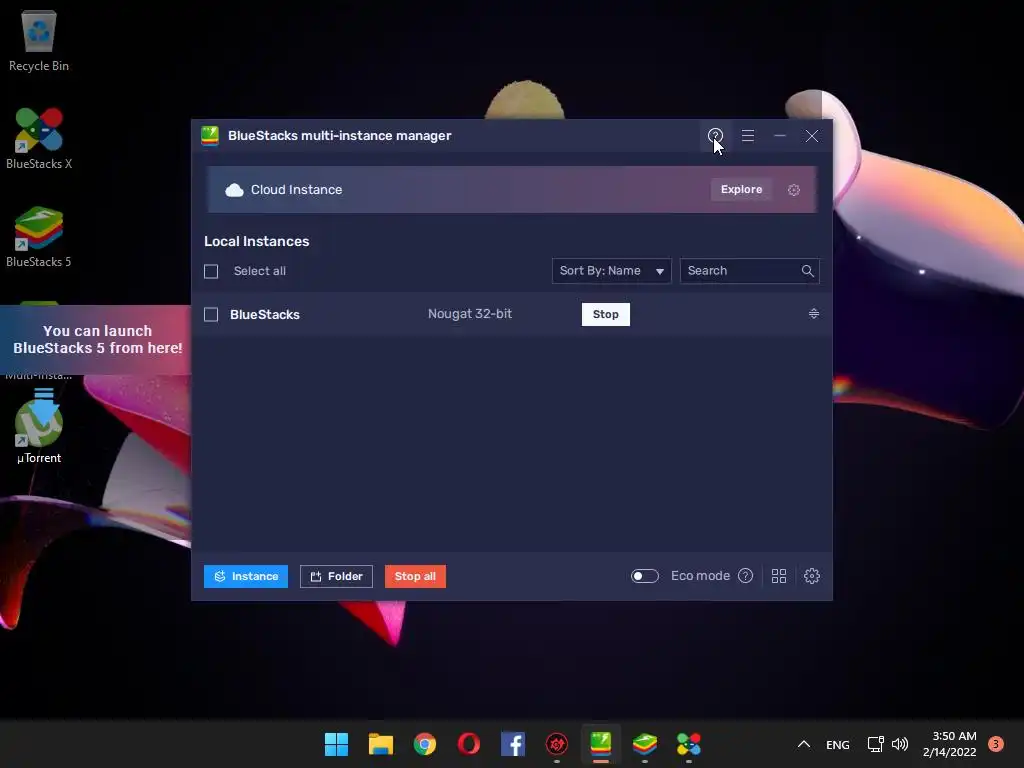Switch to multi-instance manager taskbar icon
1024x768 pixels.
click(x=601, y=744)
